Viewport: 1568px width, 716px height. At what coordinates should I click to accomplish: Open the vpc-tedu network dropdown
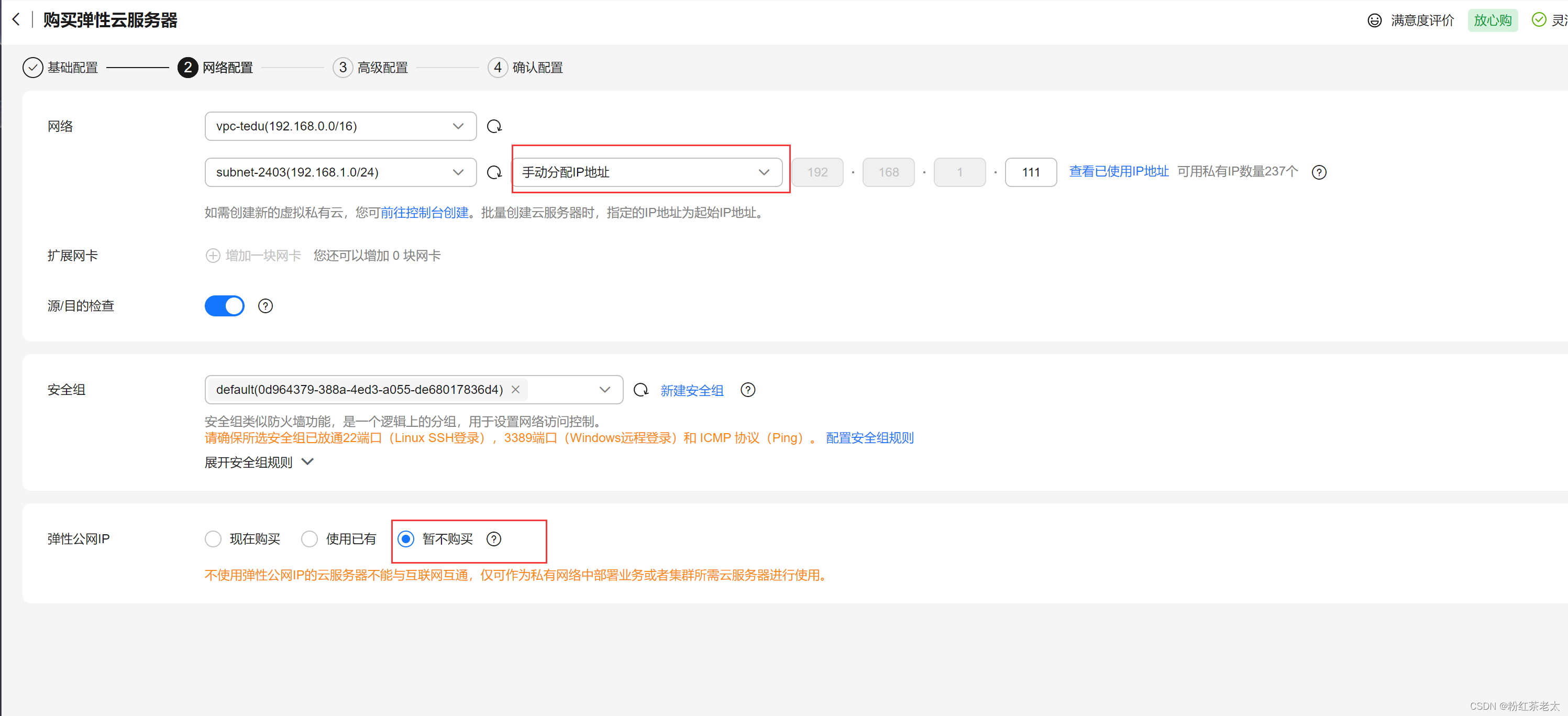pos(340,126)
